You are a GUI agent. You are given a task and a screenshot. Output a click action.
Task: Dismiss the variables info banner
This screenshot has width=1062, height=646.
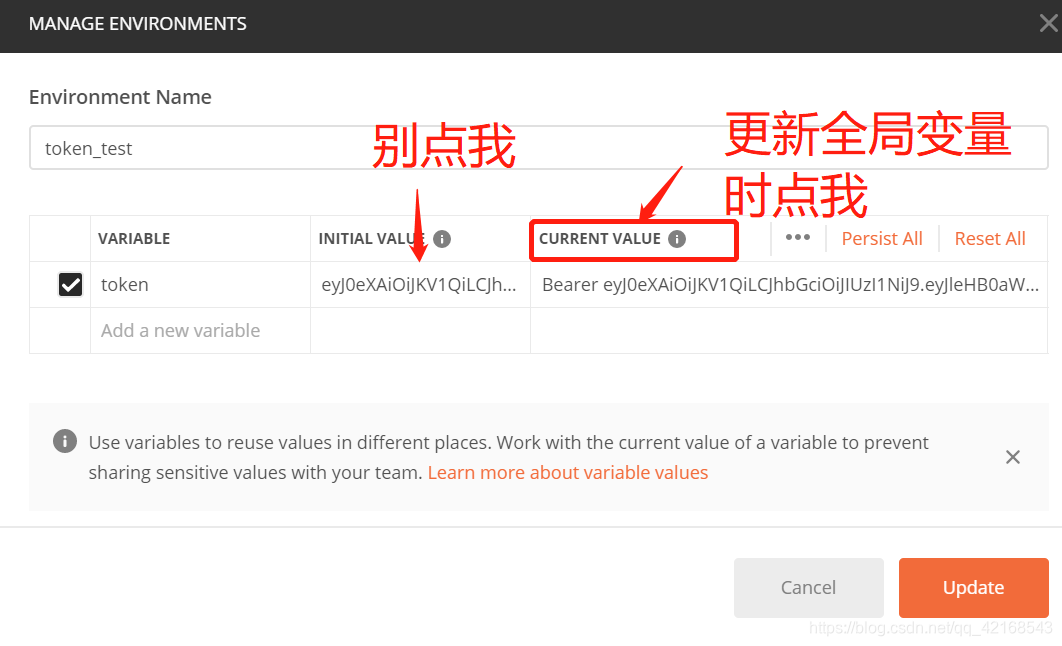coord(1013,457)
